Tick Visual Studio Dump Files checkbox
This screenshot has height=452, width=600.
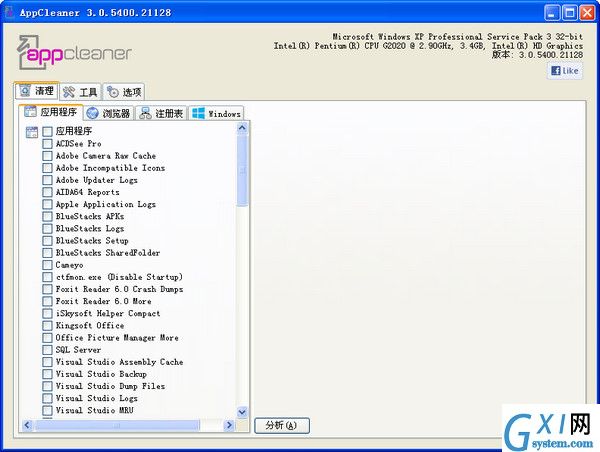tap(47, 386)
